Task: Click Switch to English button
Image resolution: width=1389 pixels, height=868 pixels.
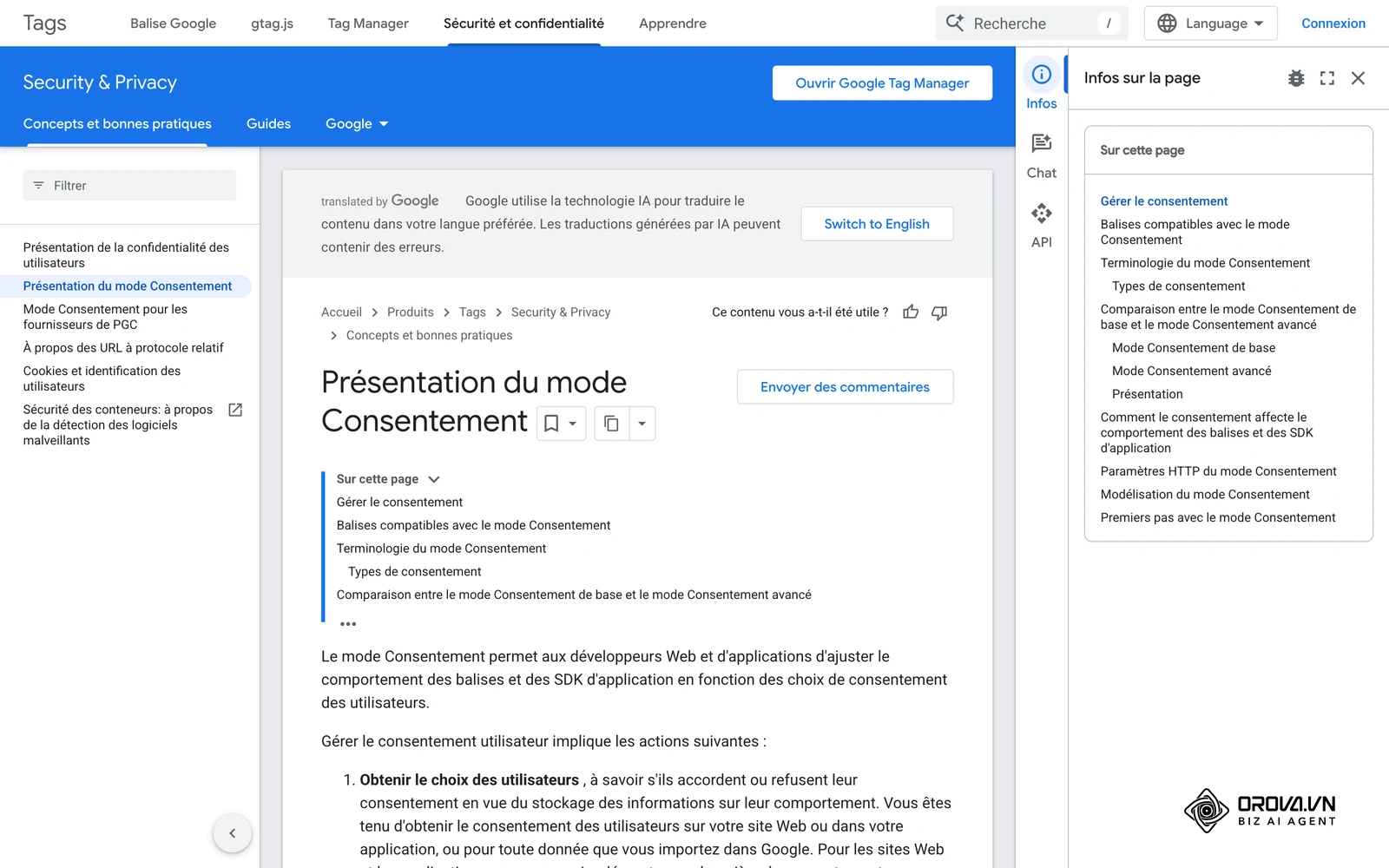Action: pos(877,224)
